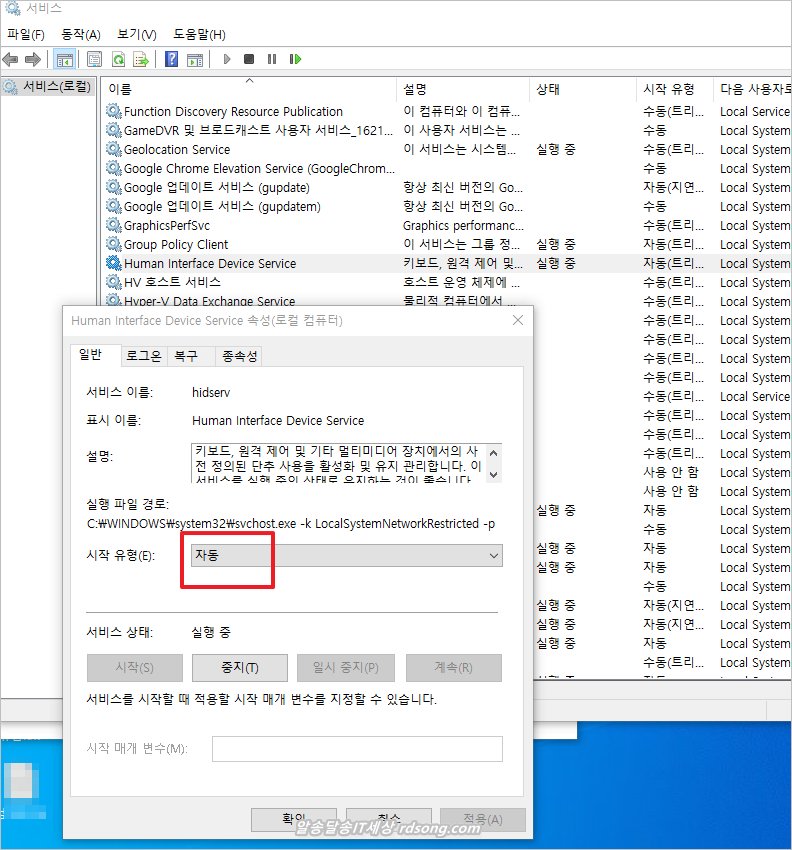Open the 보기(V) menu
The height and width of the screenshot is (850, 792).
136,34
